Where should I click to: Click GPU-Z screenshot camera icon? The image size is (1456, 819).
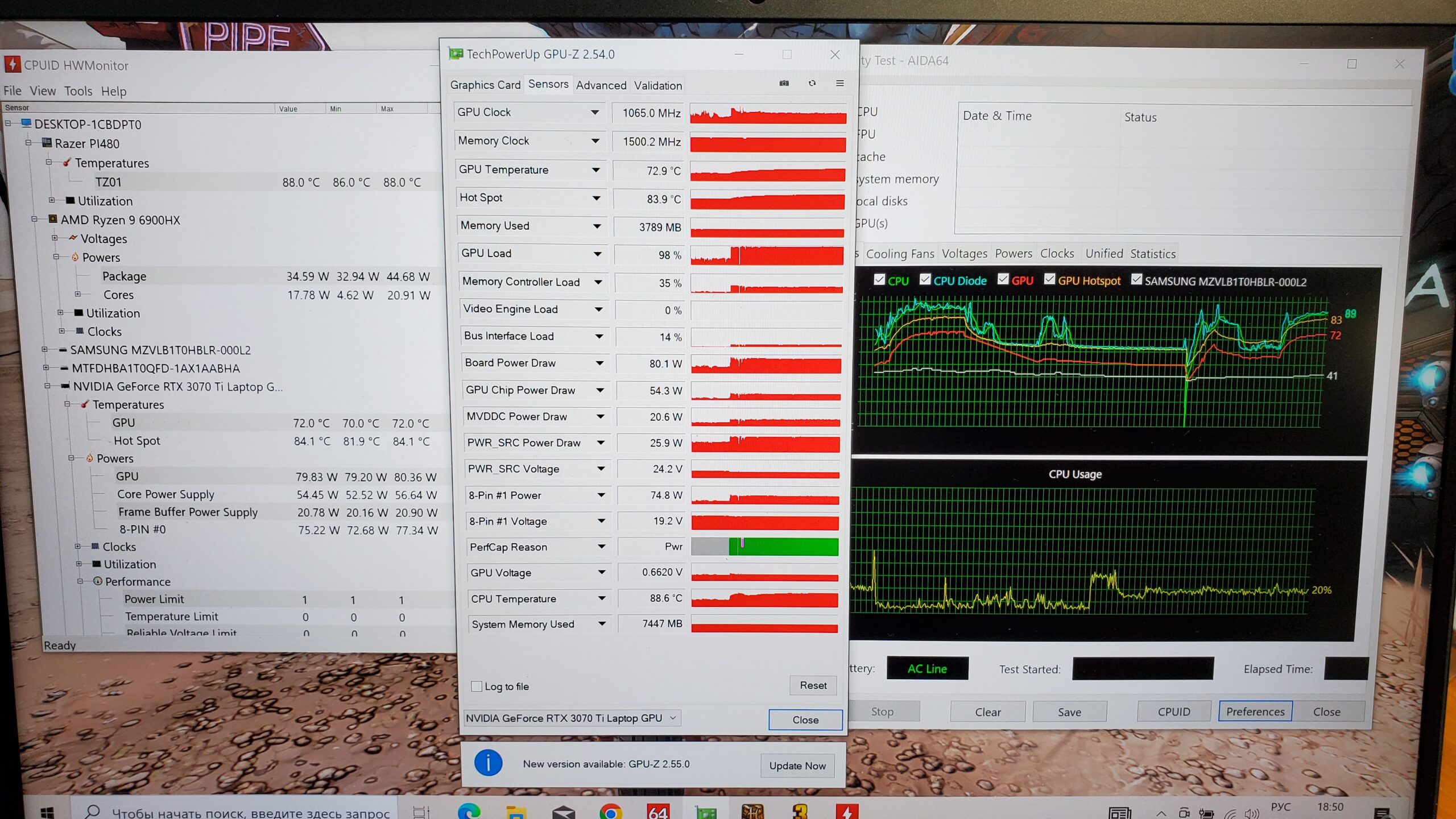tap(784, 84)
